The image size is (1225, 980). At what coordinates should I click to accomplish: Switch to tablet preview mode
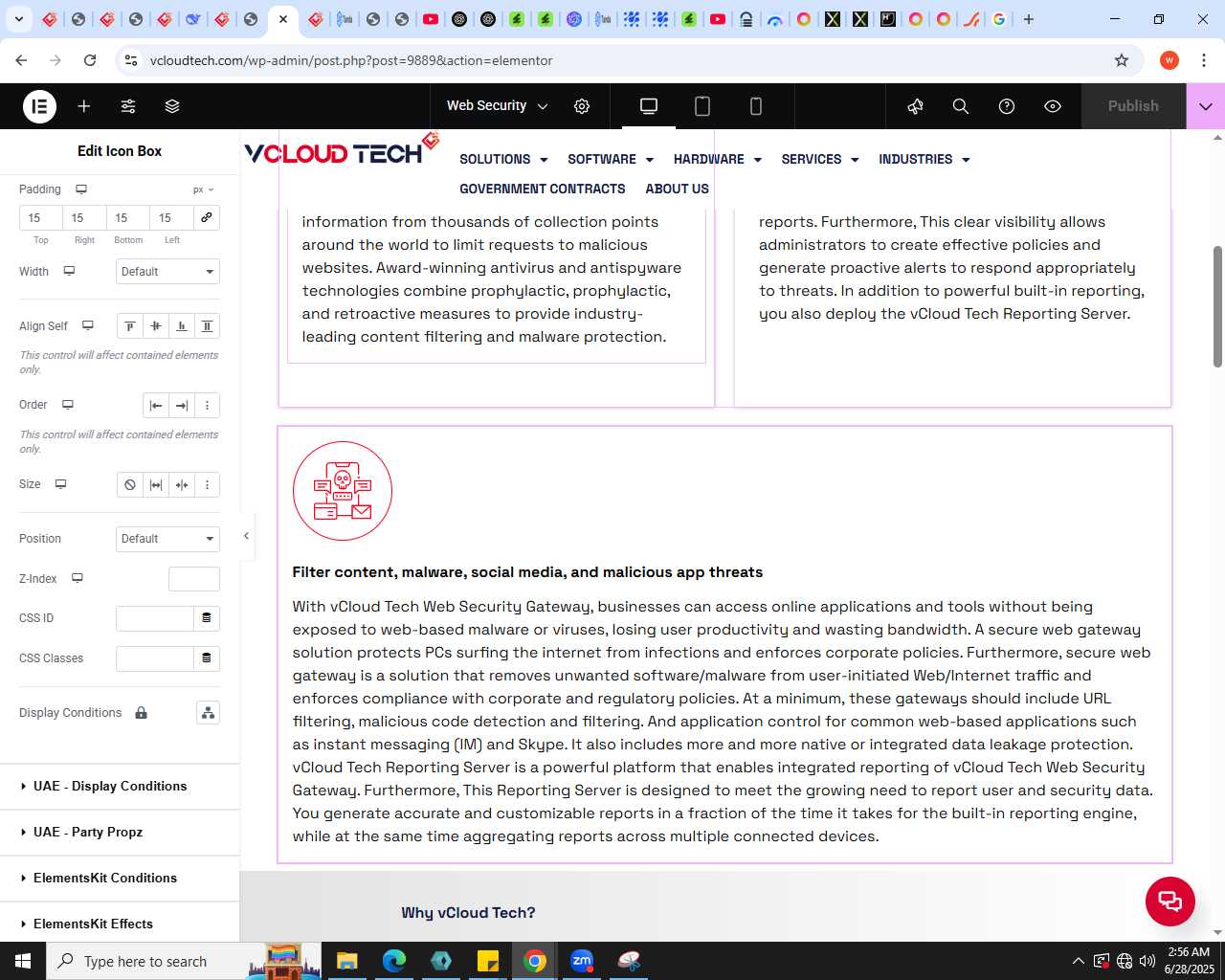(702, 106)
